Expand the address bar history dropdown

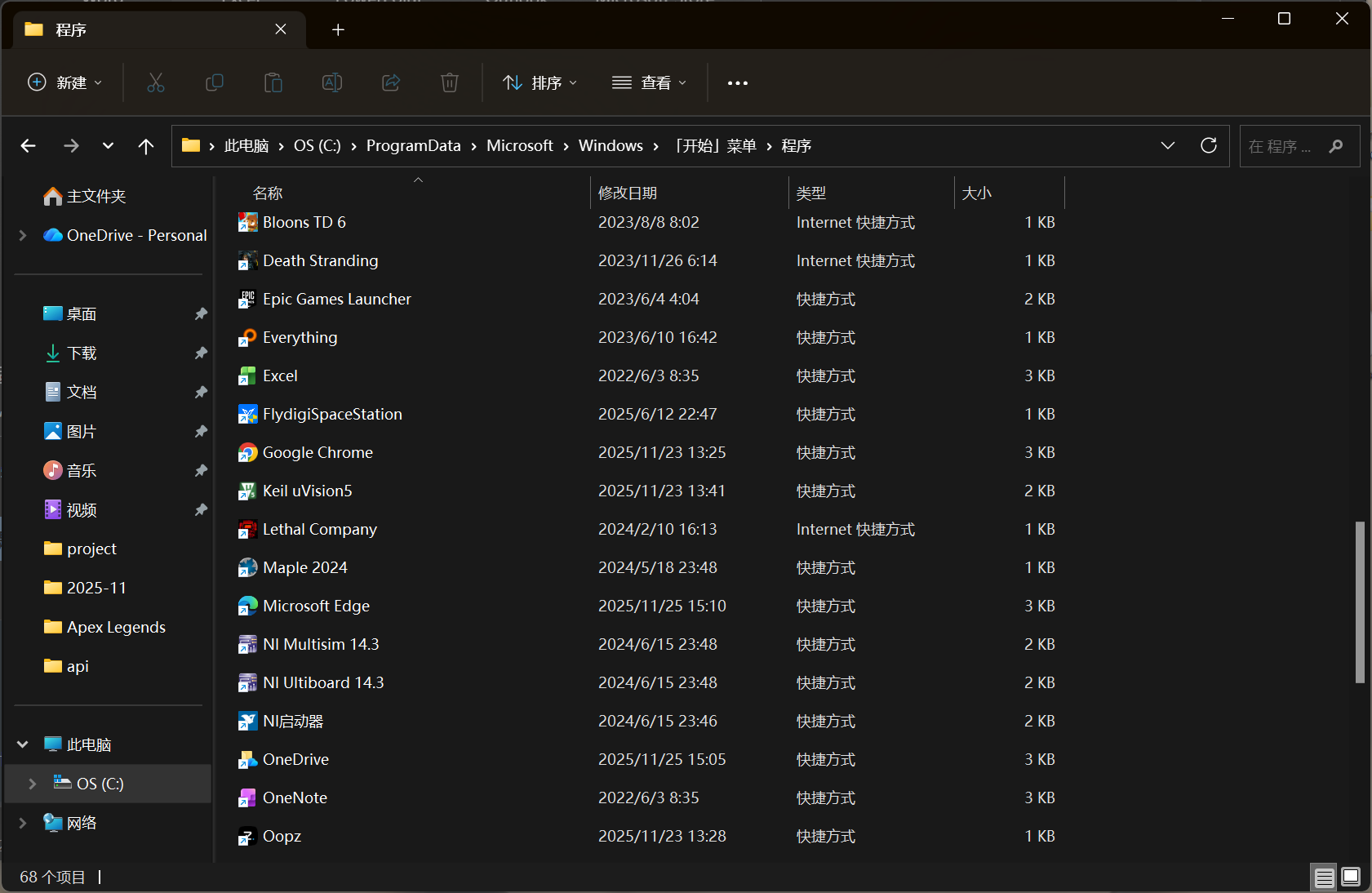pyautogui.click(x=1168, y=145)
